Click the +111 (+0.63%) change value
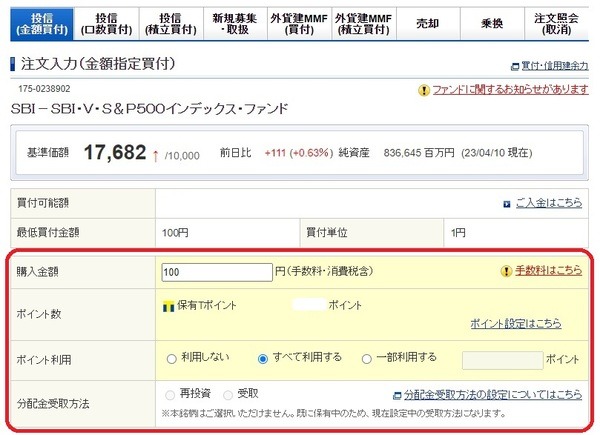Screen dimensions: 600x435 coord(298,153)
